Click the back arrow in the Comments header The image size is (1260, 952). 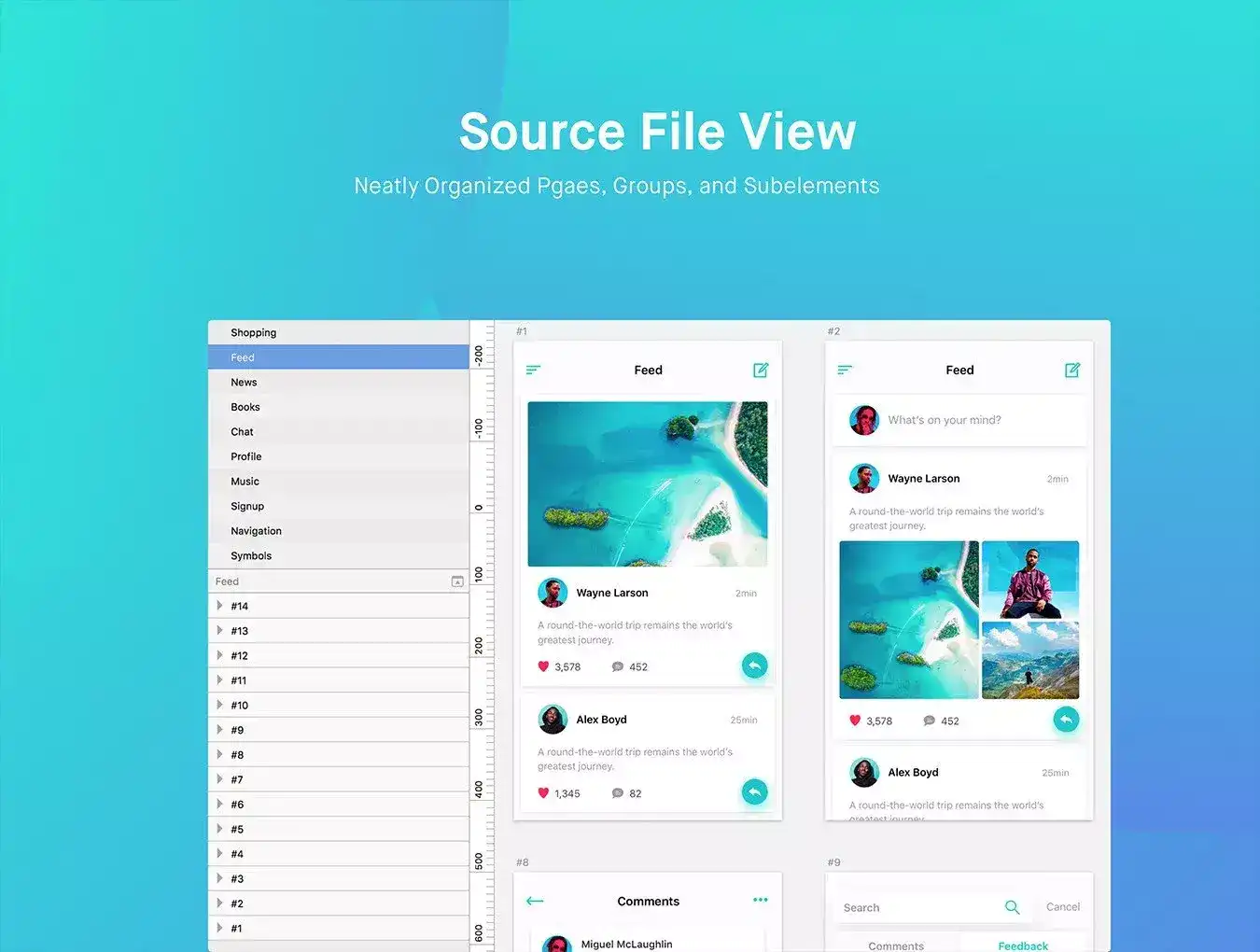[x=535, y=901]
